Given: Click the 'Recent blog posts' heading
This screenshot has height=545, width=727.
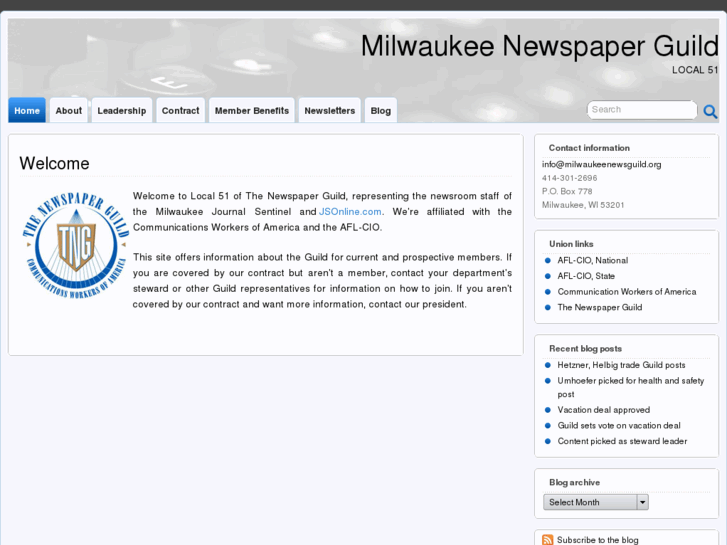Looking at the screenshot, I should click(585, 349).
